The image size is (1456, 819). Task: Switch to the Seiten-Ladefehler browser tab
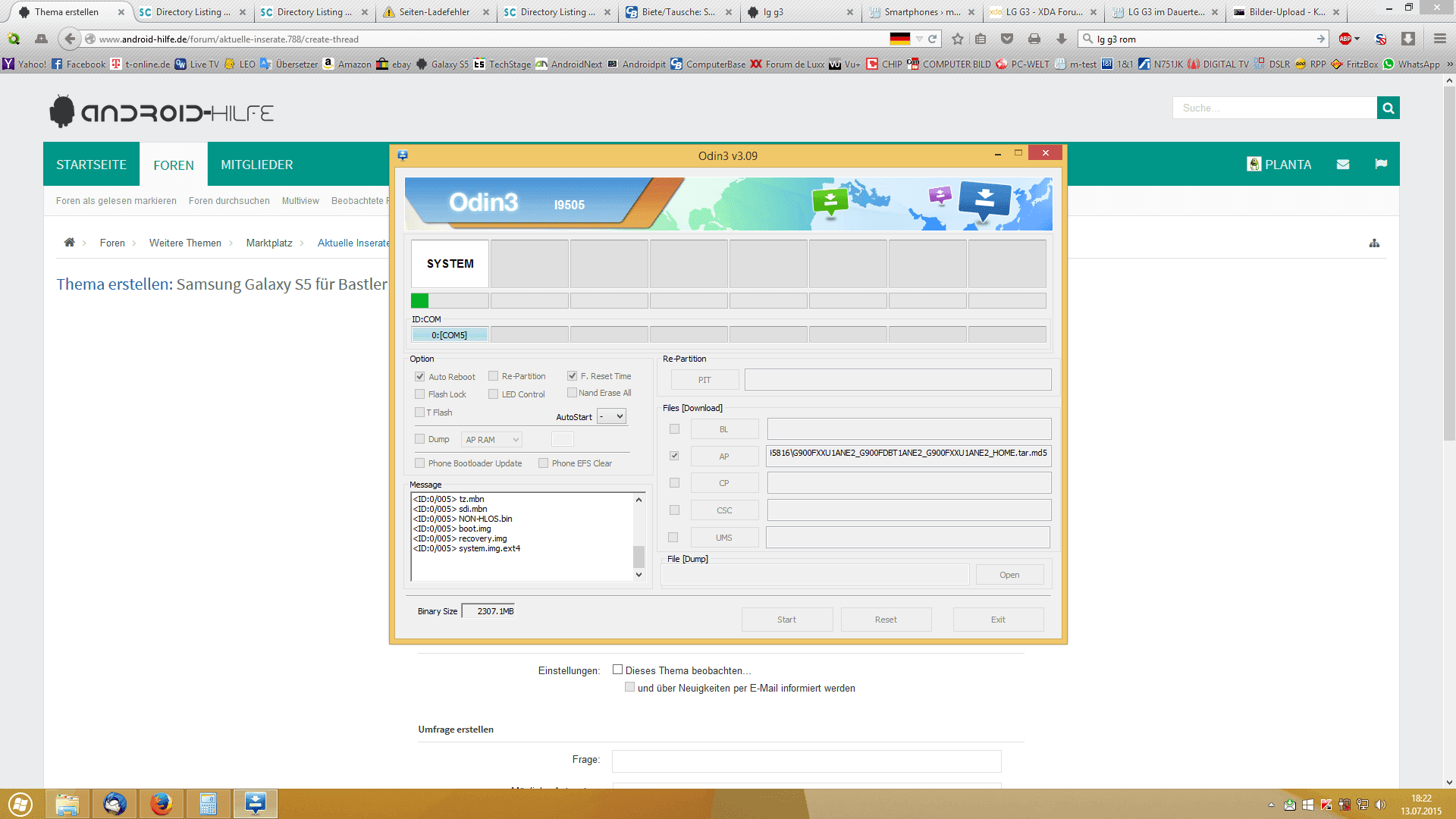tap(435, 12)
